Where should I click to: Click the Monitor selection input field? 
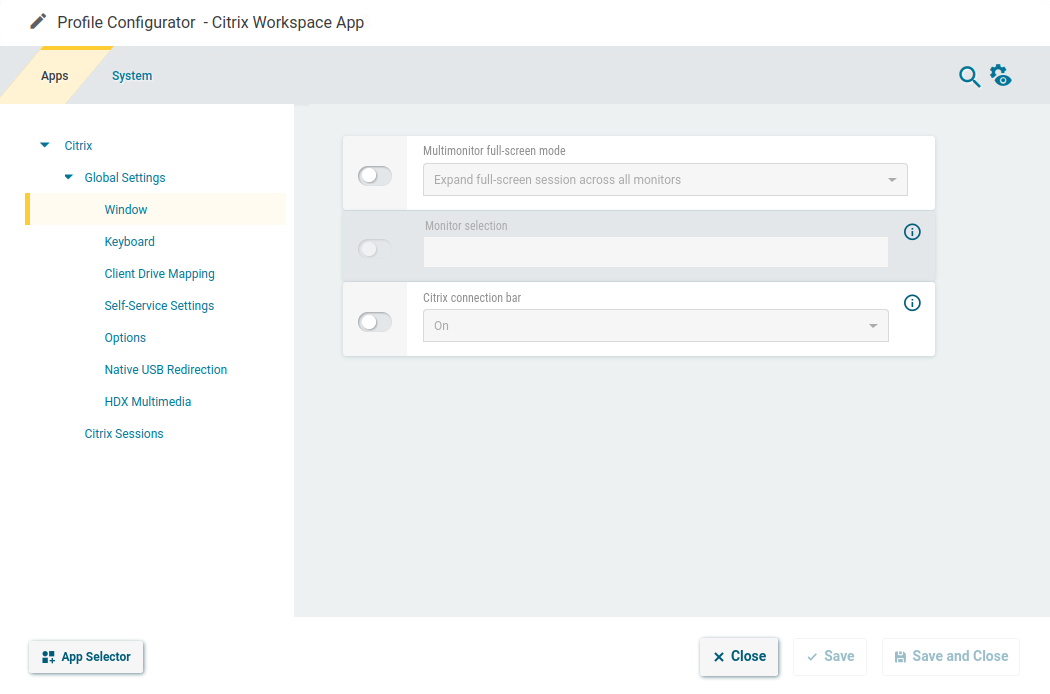655,252
